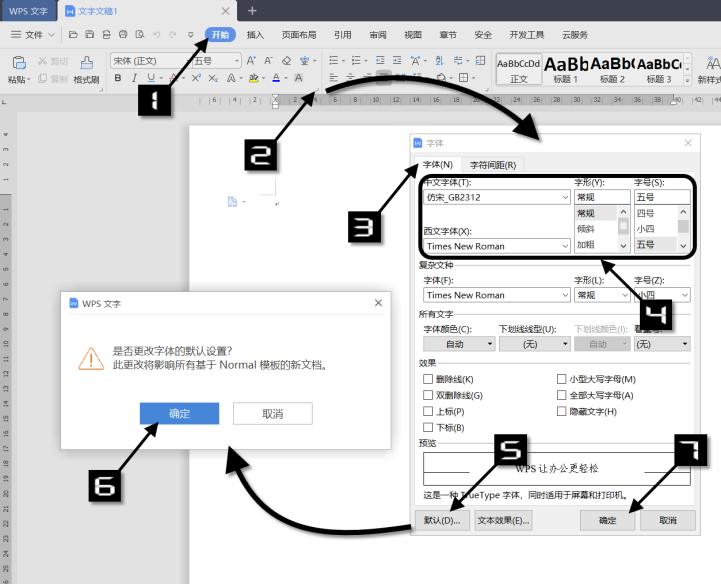Check the 隐藏文字(H) hidden text option
Image resolution: width=721 pixels, height=584 pixels.
click(x=561, y=411)
